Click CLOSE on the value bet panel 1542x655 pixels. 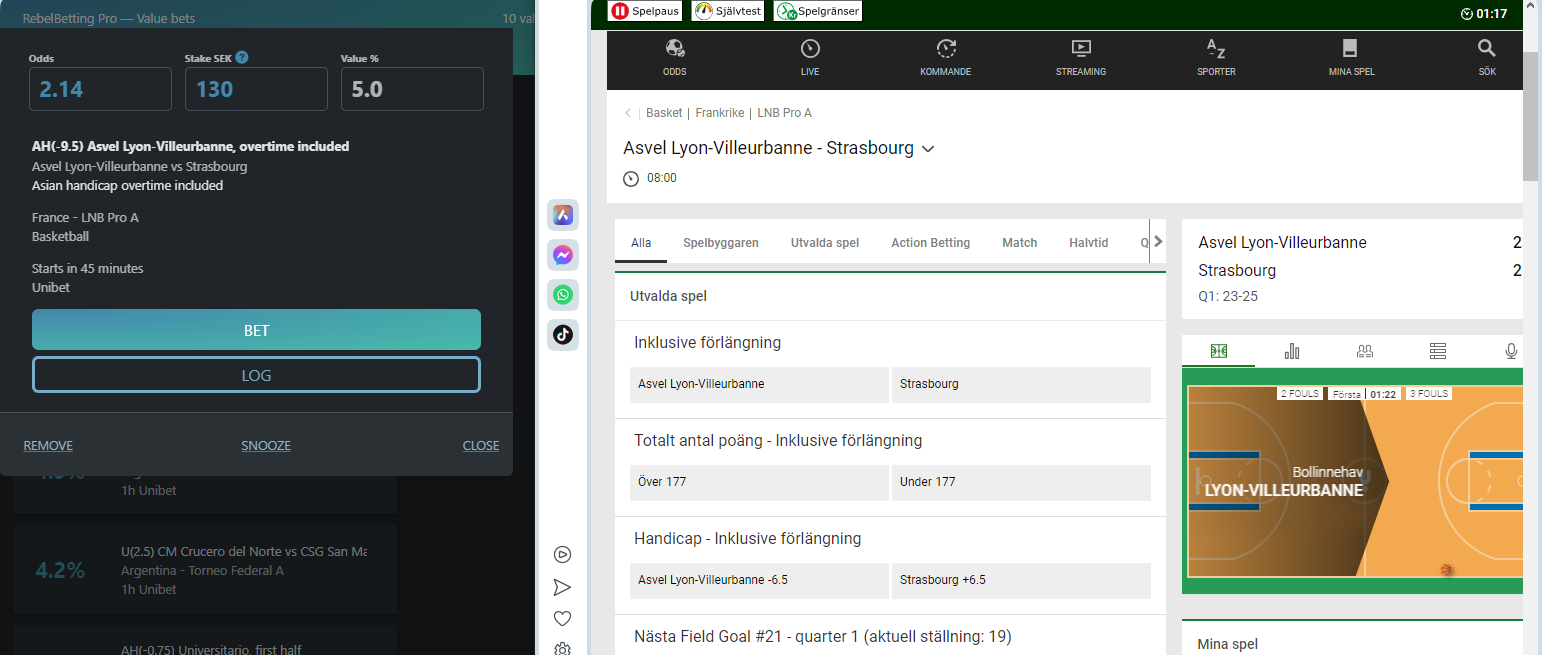click(x=481, y=446)
